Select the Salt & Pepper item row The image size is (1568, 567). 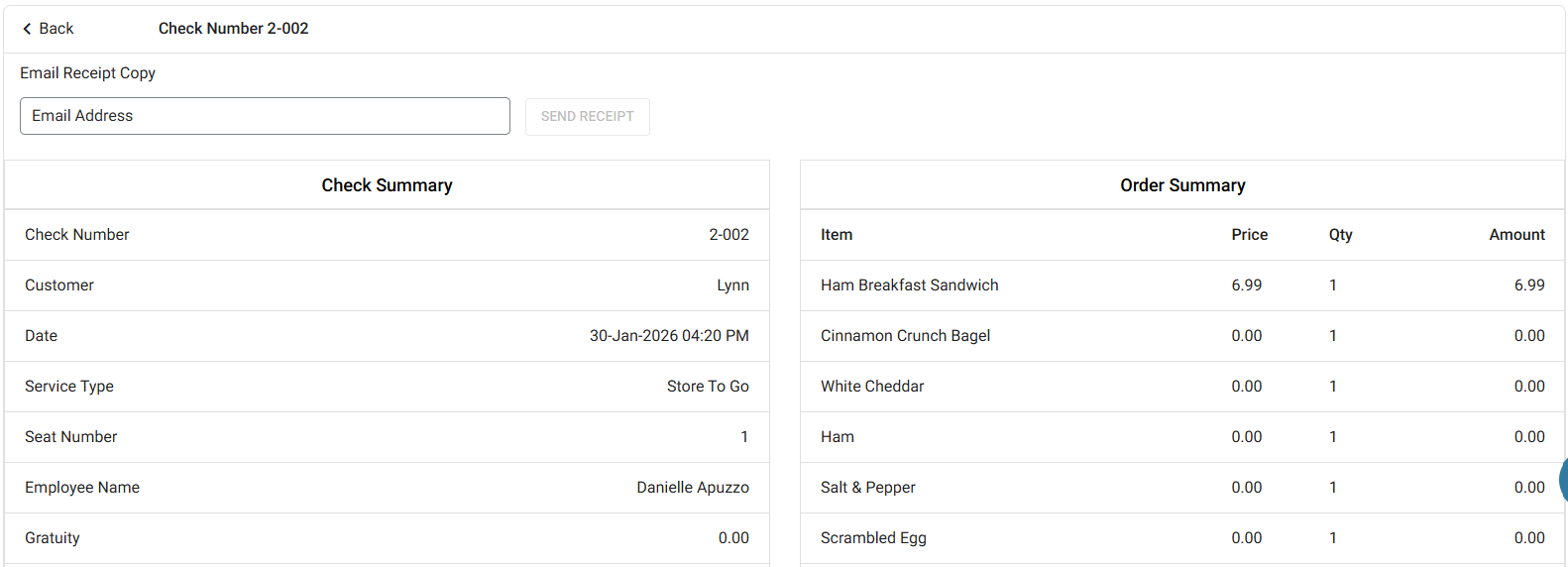coord(867,488)
